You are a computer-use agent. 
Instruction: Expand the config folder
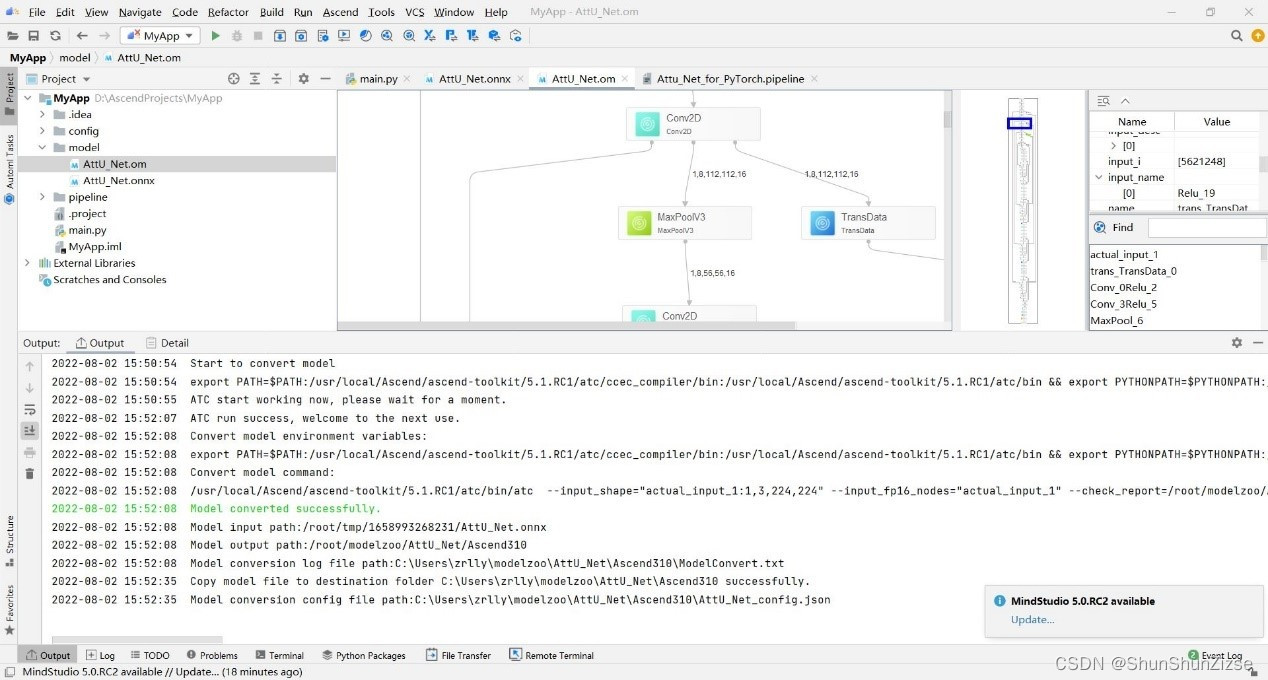[42, 131]
